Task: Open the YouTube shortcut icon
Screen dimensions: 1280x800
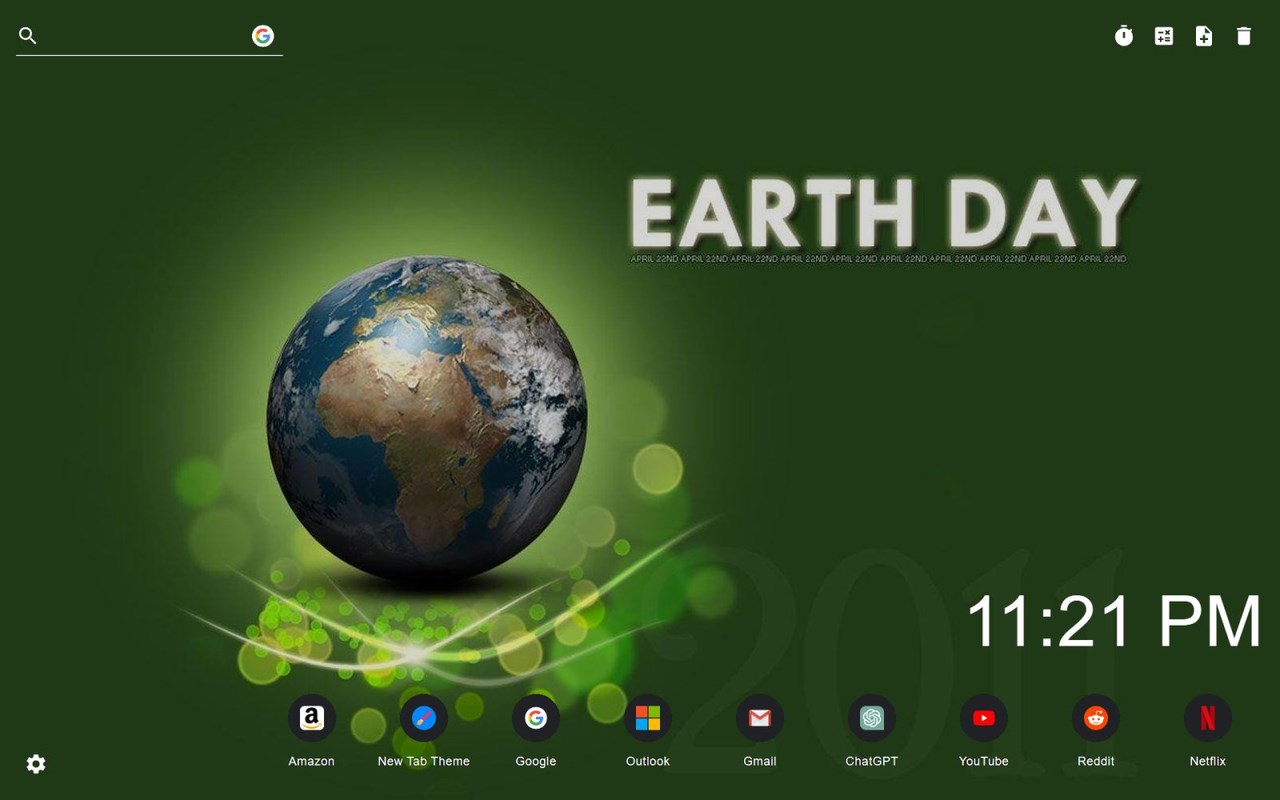Action: pos(984,718)
